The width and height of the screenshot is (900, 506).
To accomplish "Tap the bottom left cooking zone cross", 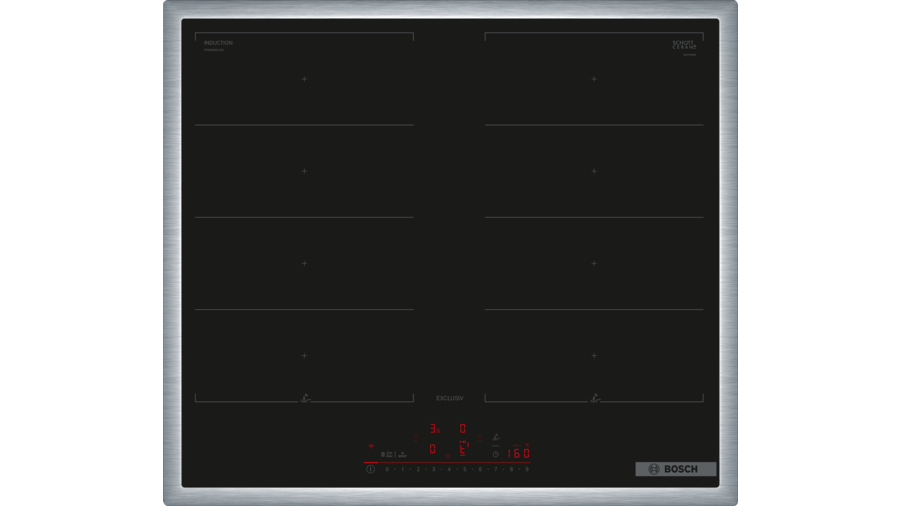I will [305, 355].
